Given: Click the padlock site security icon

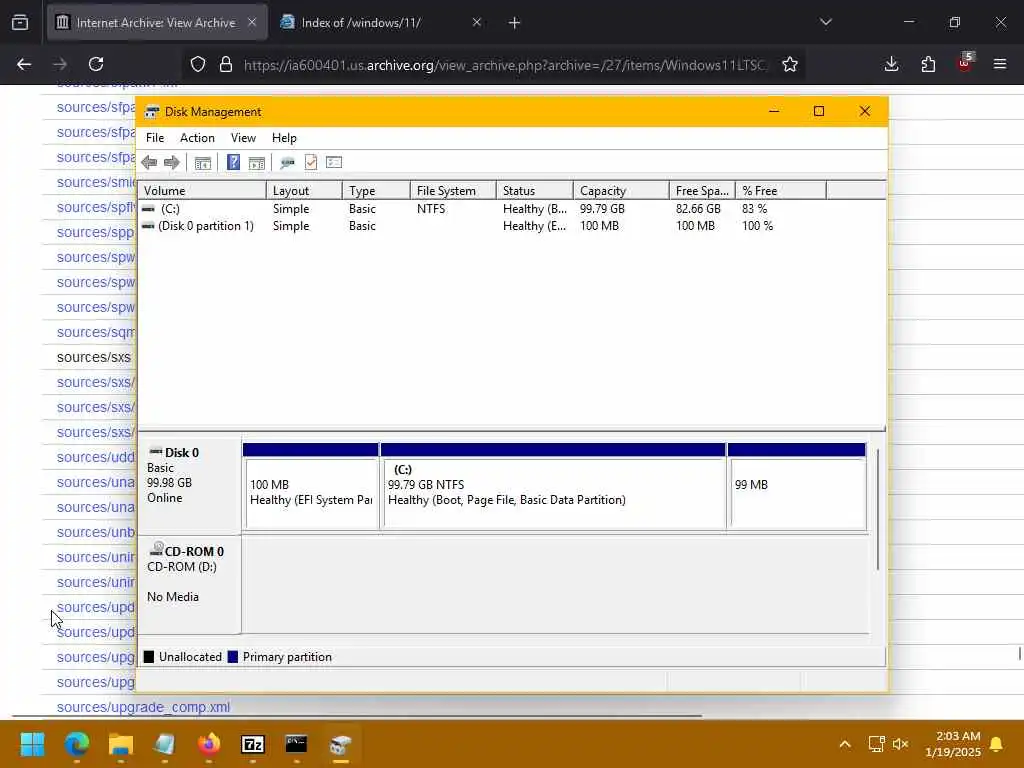Looking at the screenshot, I should coord(226,64).
